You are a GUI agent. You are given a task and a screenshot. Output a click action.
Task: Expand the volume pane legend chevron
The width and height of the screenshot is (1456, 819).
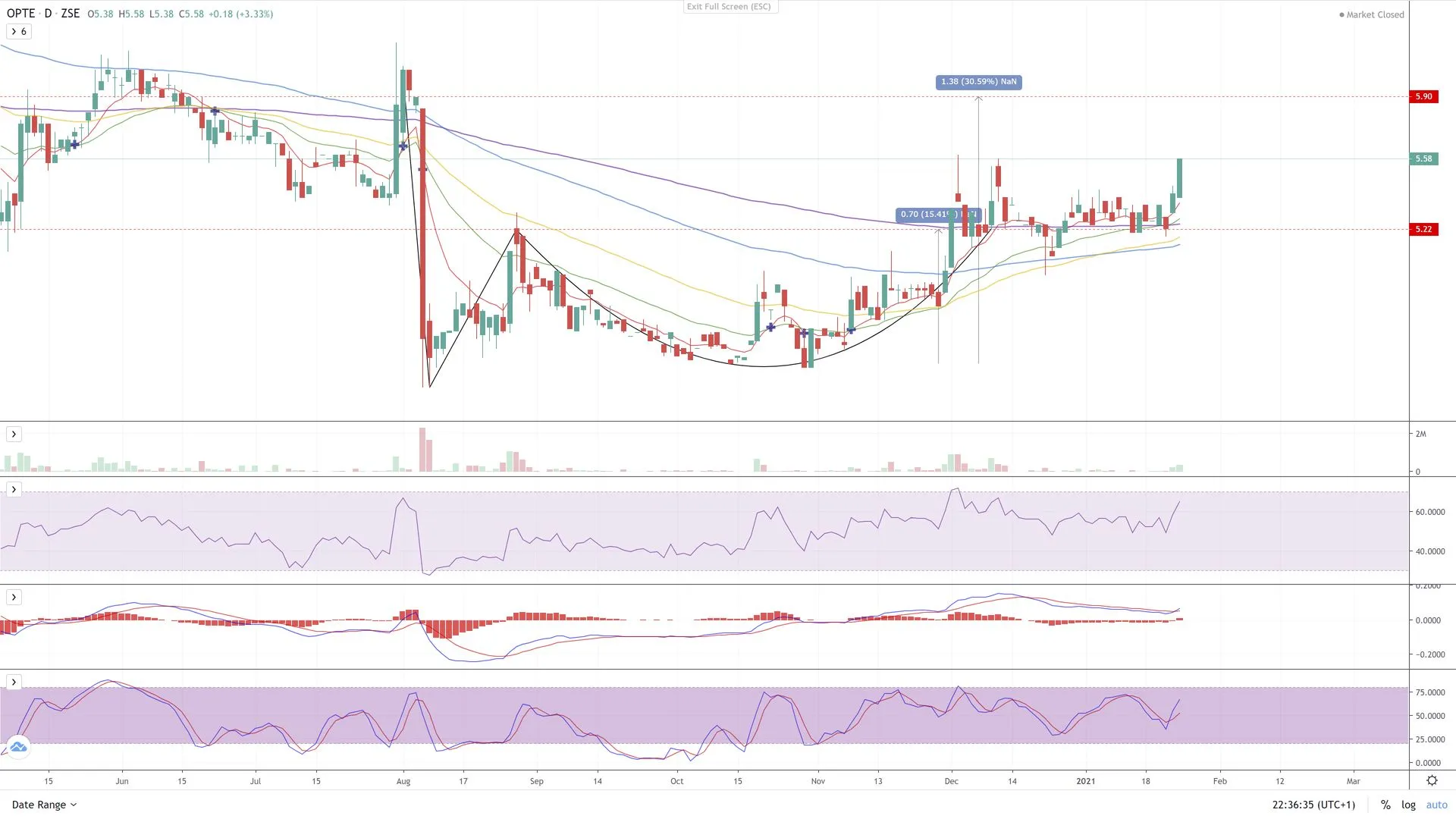click(14, 434)
